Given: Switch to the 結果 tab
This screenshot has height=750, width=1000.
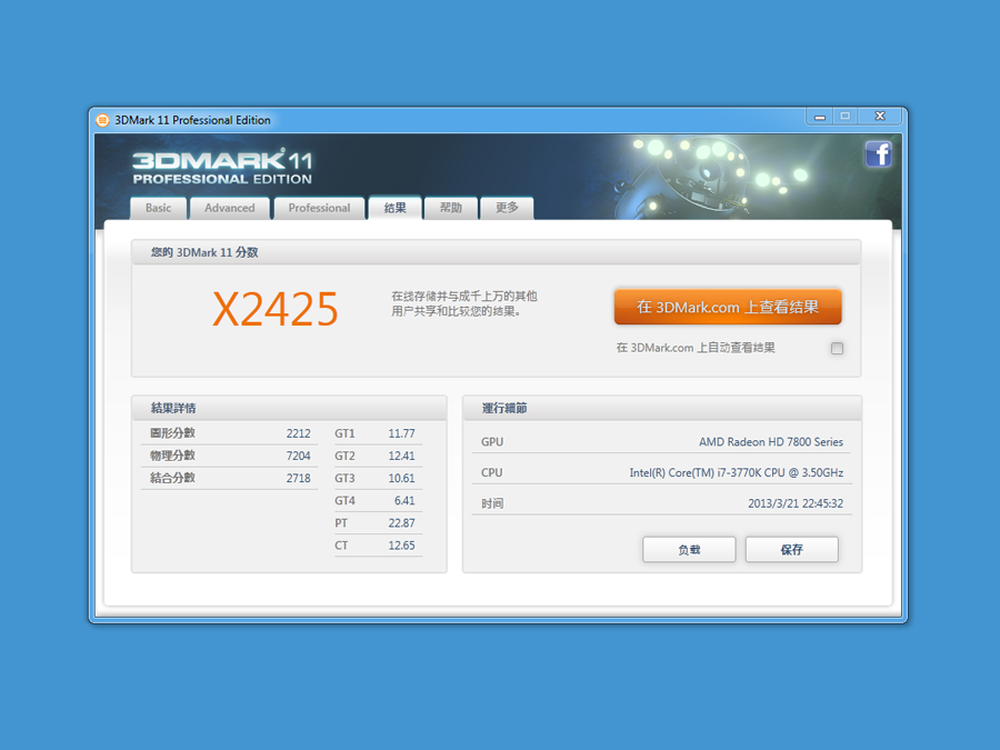Looking at the screenshot, I should [x=395, y=208].
